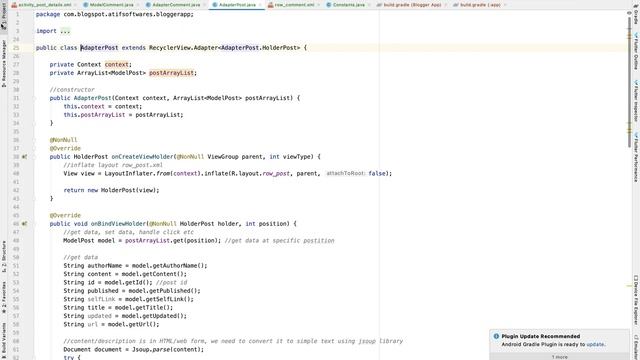This screenshot has height=360, width=640.
Task: Switch to the ModelComment.java tab
Action: click(x=111, y=5)
